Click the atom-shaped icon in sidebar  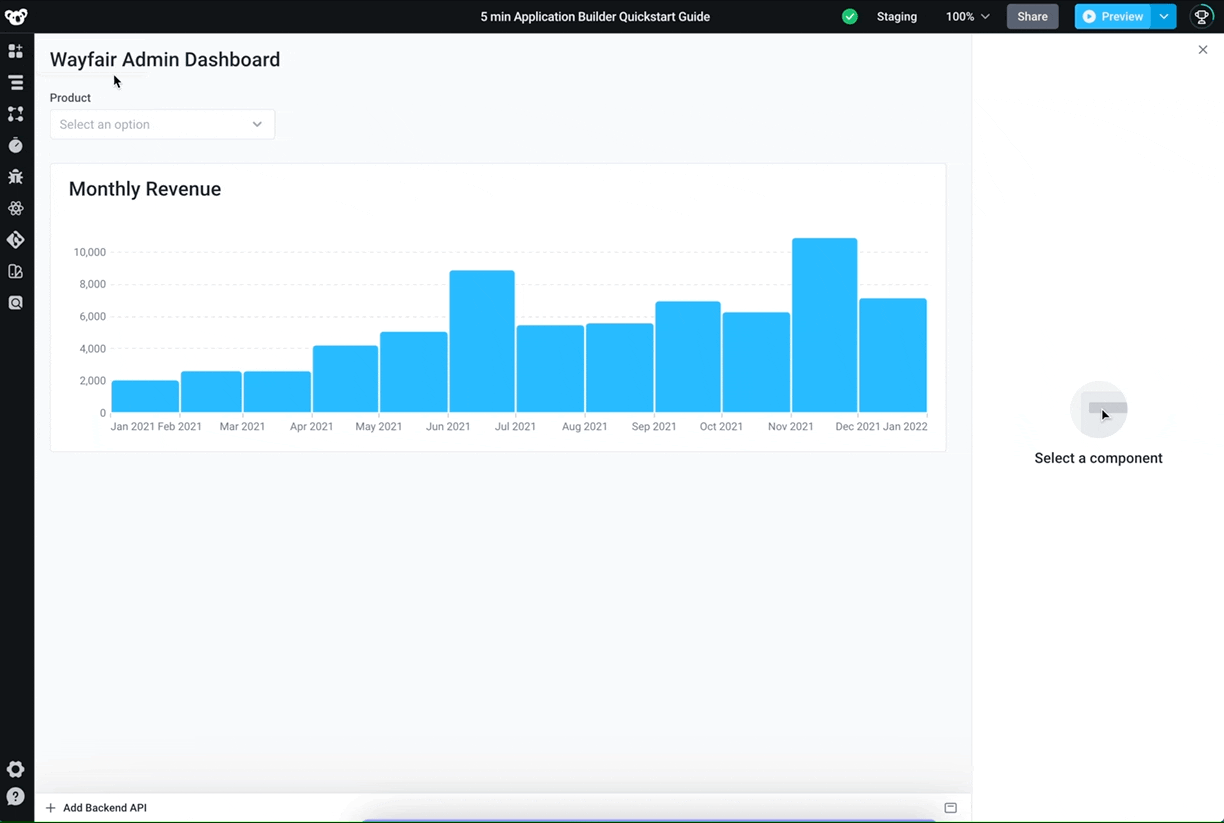16,209
